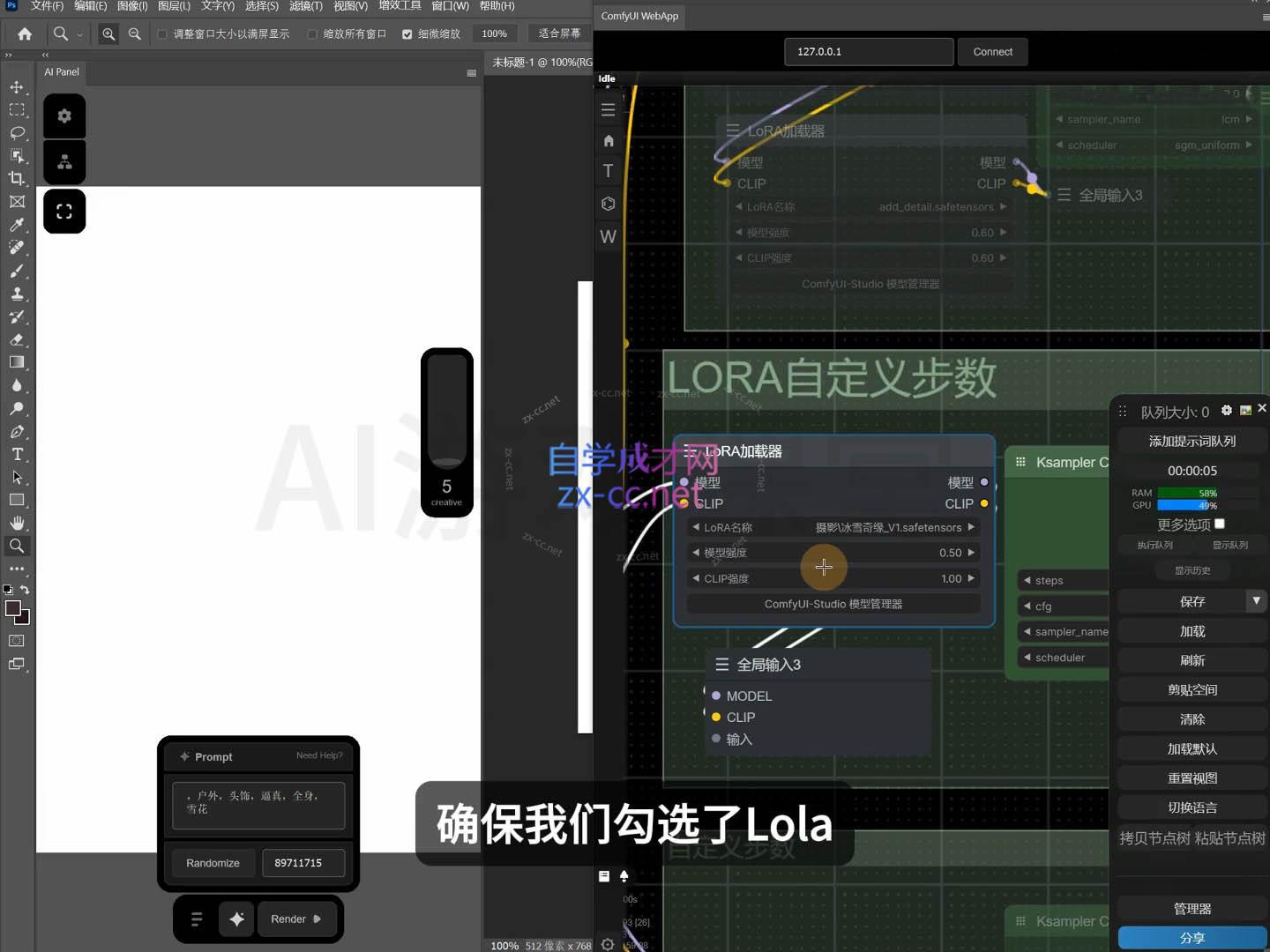Open the queue panel settings gear
This screenshot has width=1270, height=952.
(x=1226, y=410)
